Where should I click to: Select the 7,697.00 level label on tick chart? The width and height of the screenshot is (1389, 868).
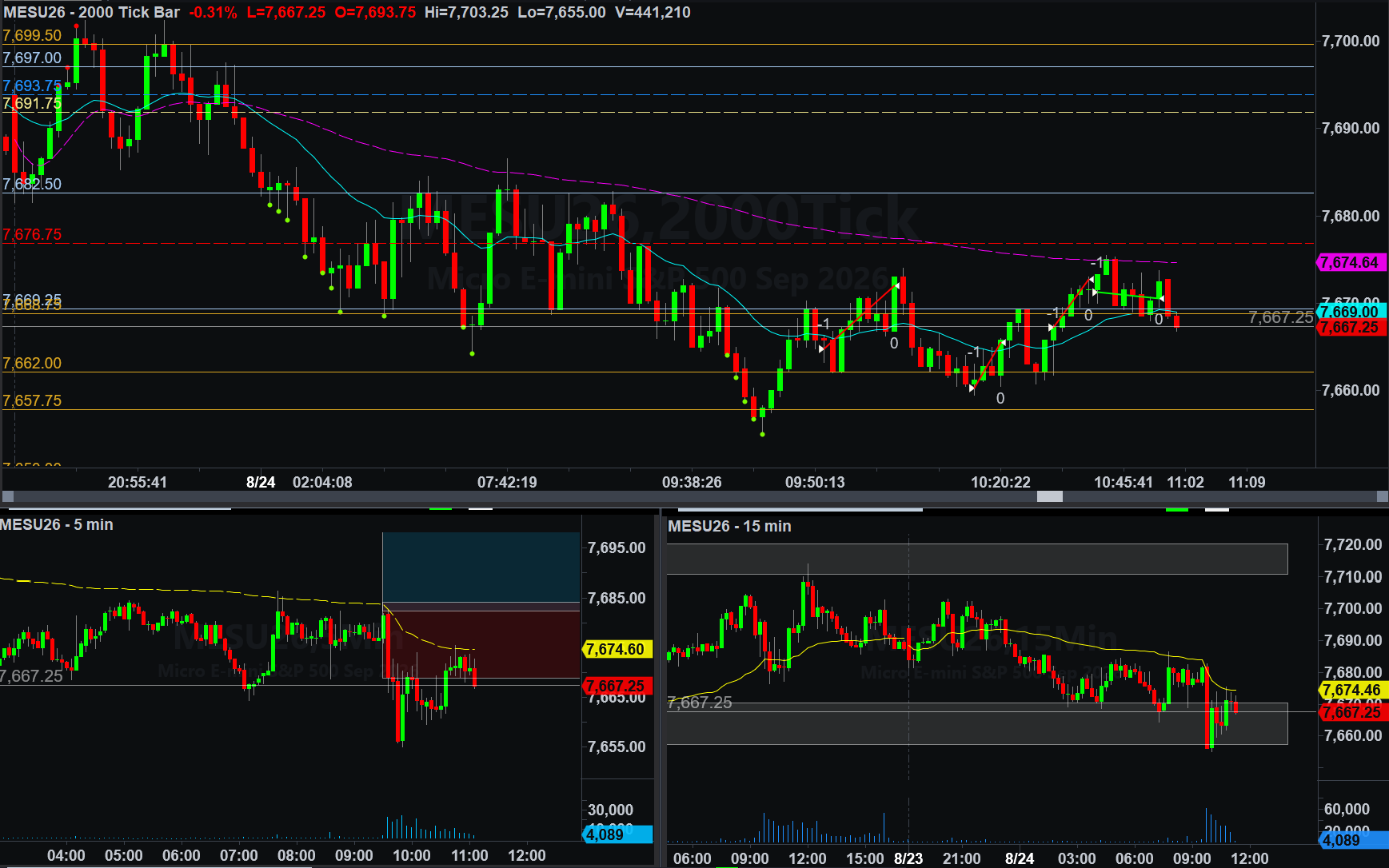tap(32, 58)
